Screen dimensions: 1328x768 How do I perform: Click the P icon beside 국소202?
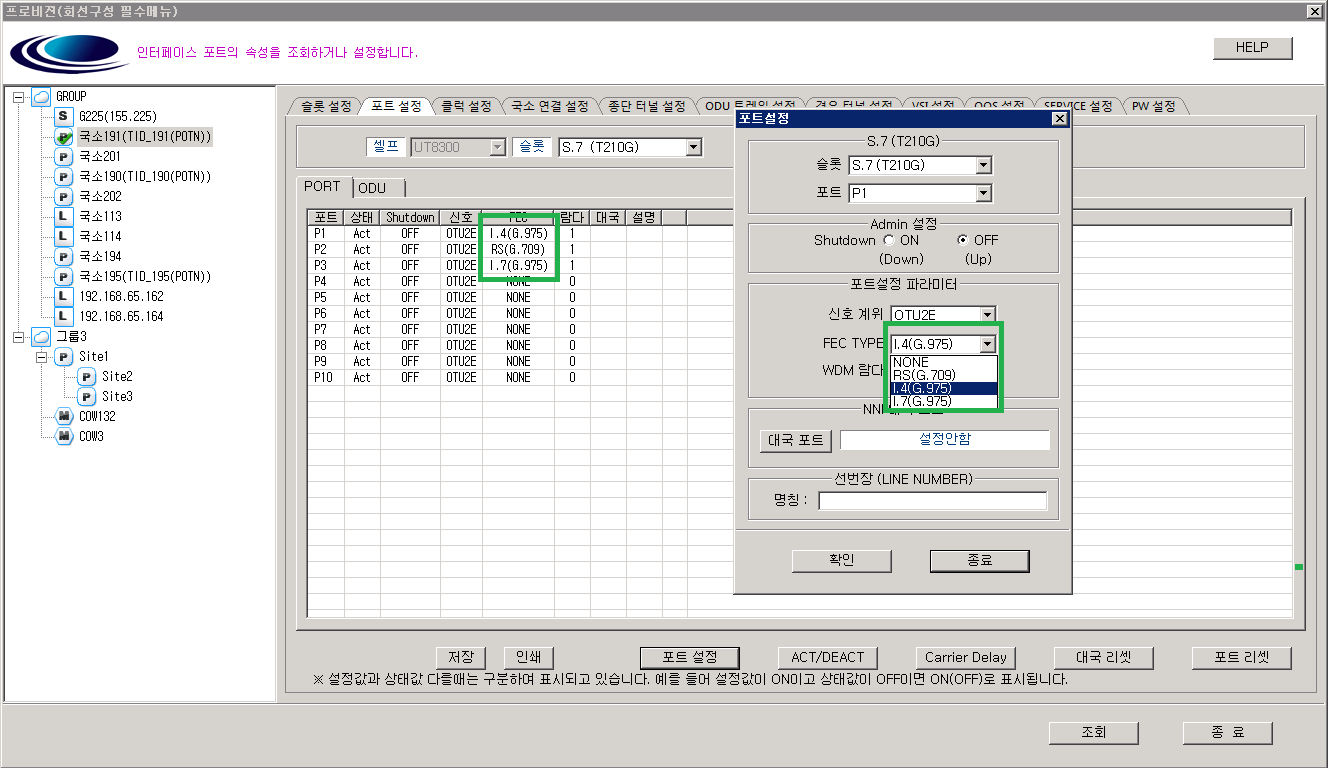(64, 196)
